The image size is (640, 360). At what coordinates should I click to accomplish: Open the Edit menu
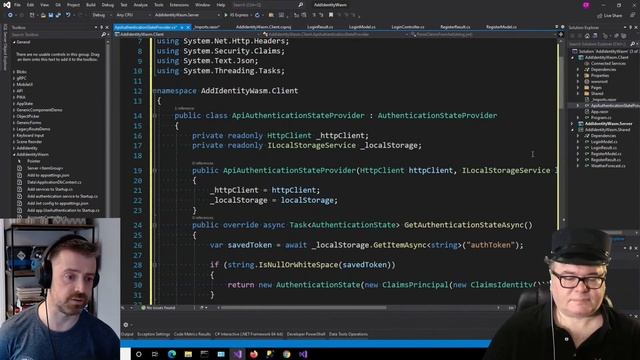coord(30,5)
